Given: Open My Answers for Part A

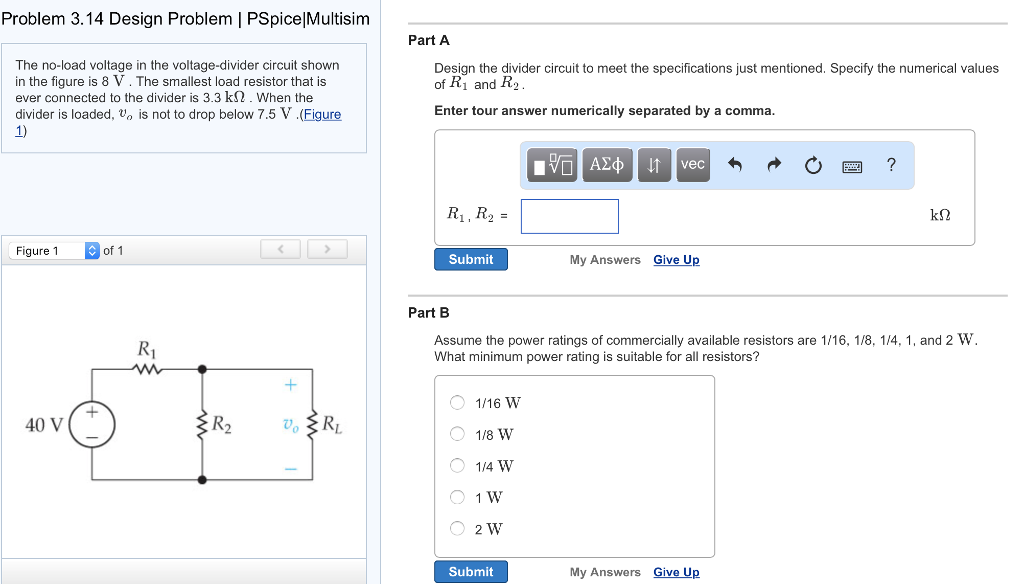Looking at the screenshot, I should 605,260.
